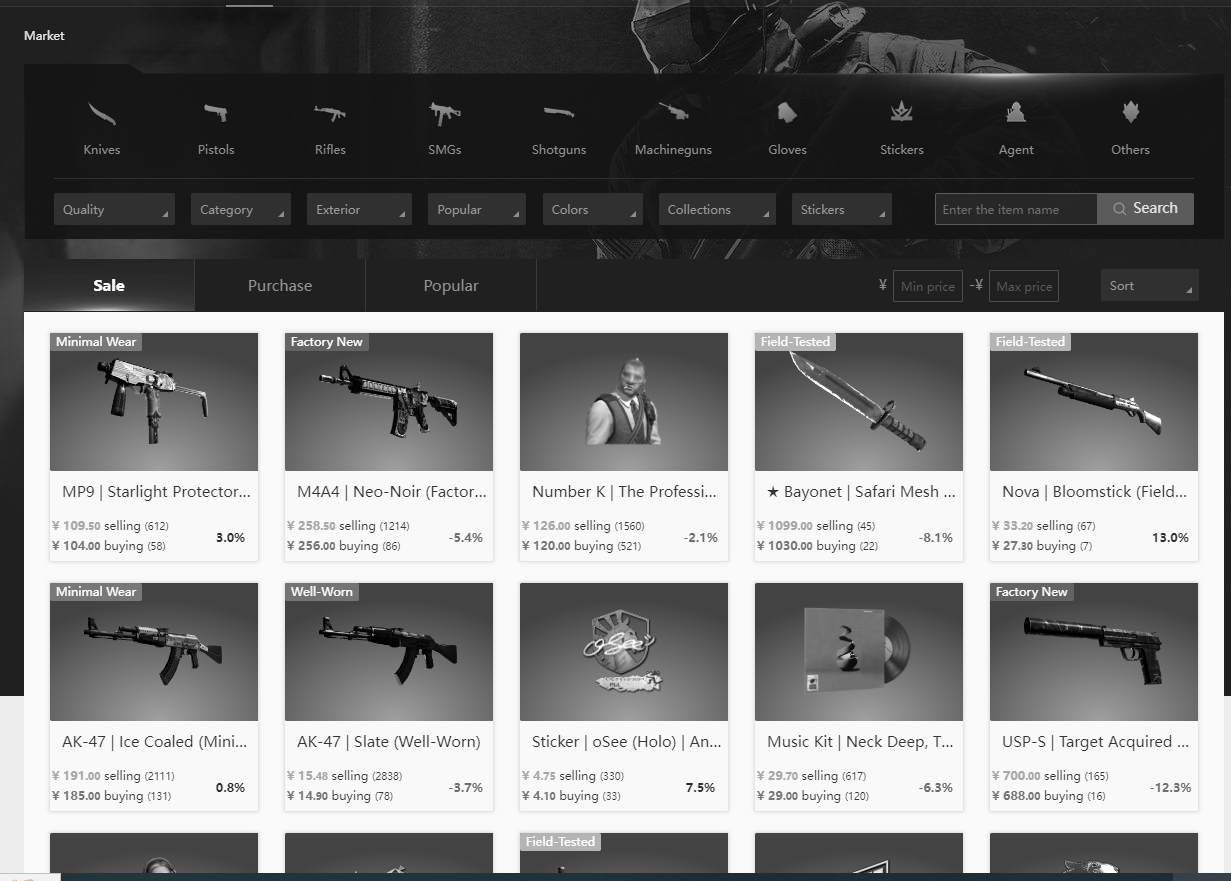
Task: Select the SMGs weapon icon
Action: click(x=445, y=113)
